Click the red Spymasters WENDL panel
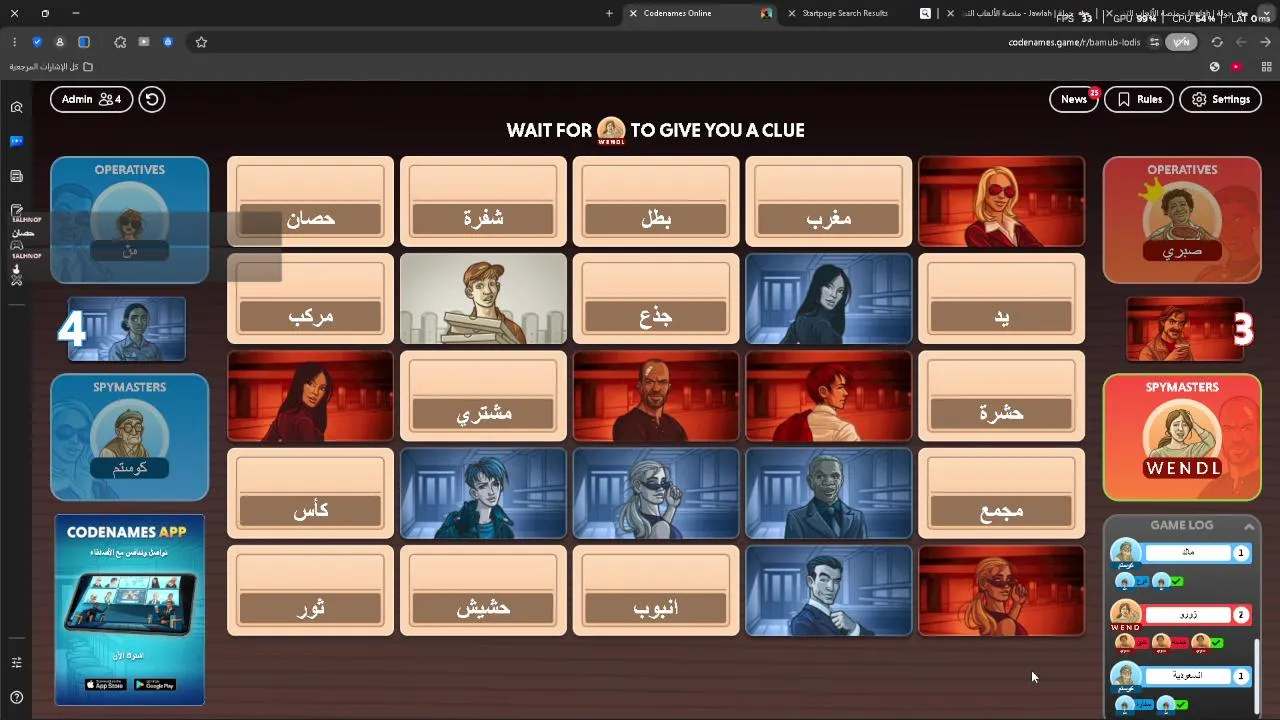 coord(1182,437)
